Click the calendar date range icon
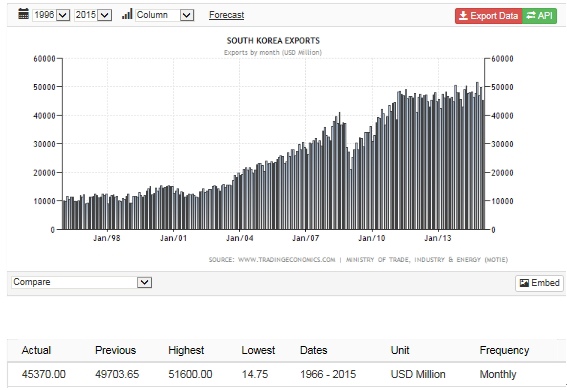Screen dimensions: 567x390 [x=24, y=14]
